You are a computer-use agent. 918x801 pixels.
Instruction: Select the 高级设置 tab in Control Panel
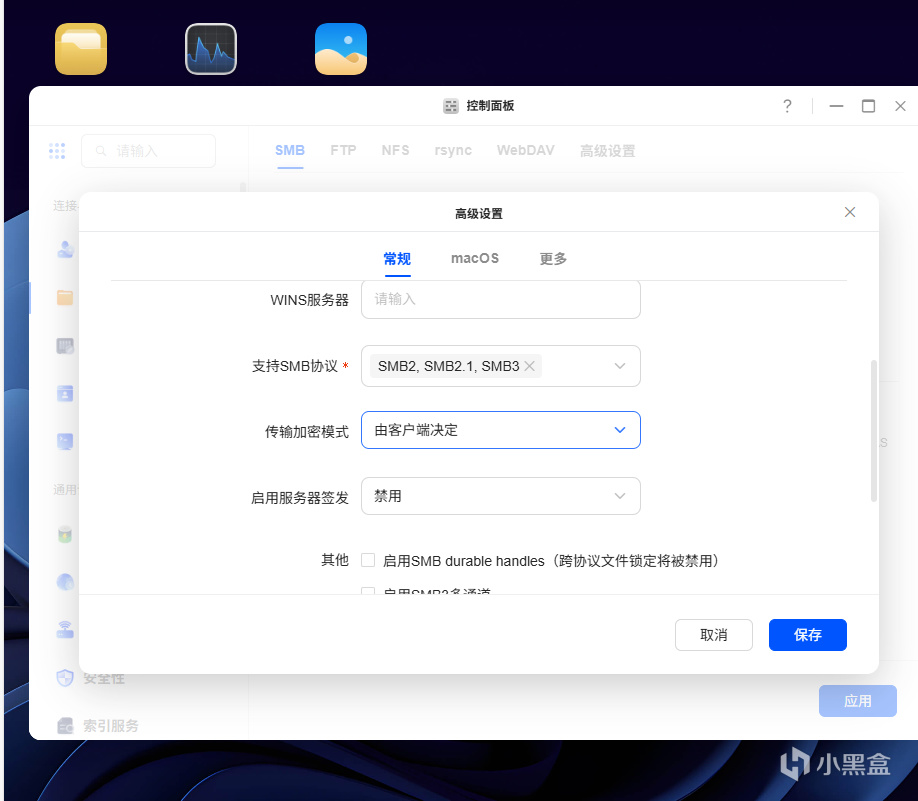[x=607, y=151]
